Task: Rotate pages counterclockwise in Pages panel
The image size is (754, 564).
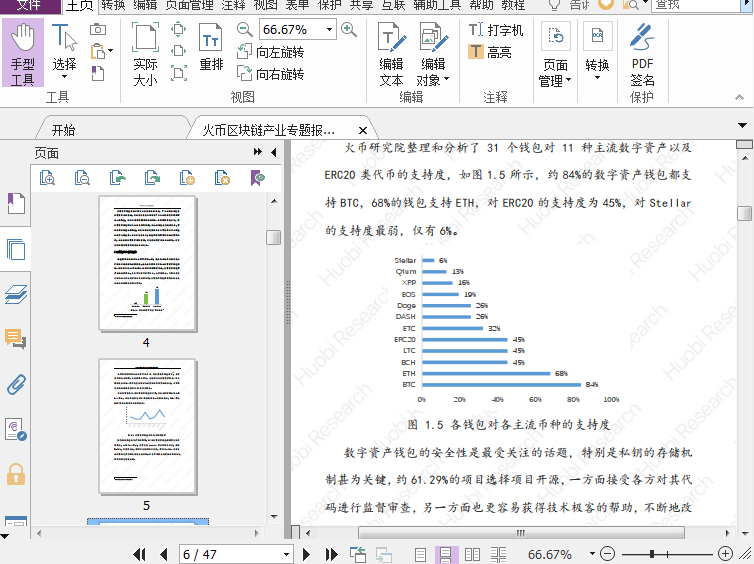Action: 117,178
